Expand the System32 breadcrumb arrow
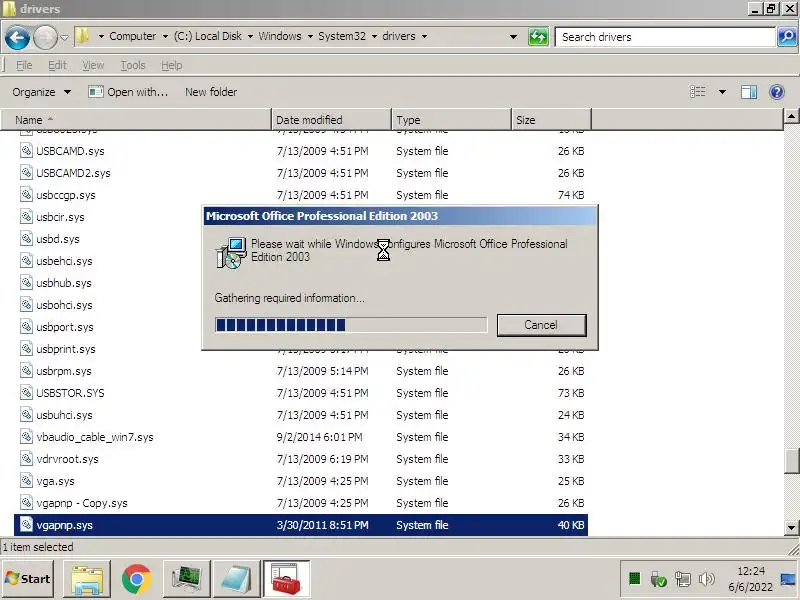 click(x=374, y=36)
